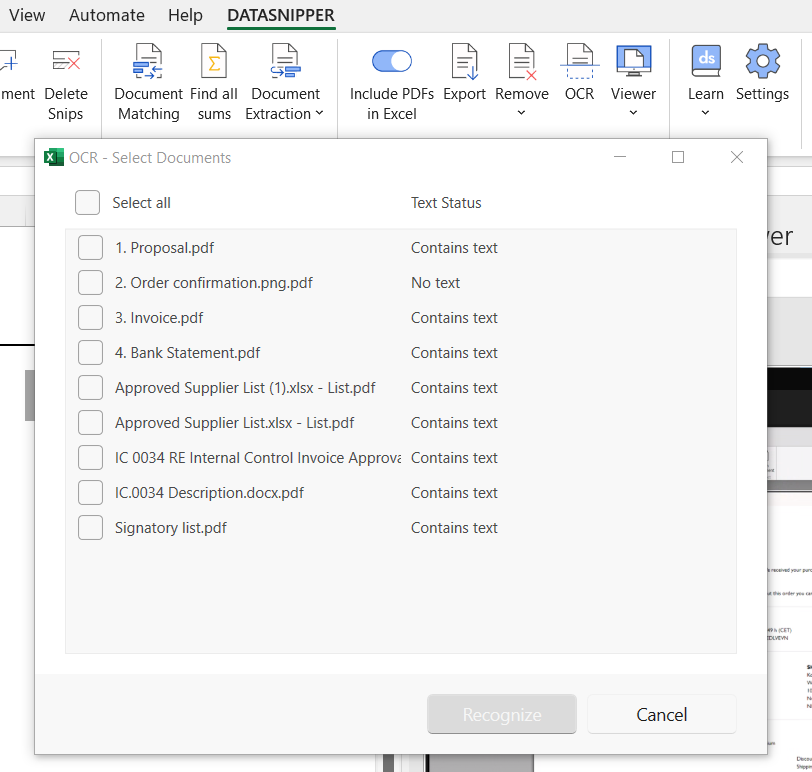
Task: Toggle Include PDFs in Excel
Action: (391, 60)
